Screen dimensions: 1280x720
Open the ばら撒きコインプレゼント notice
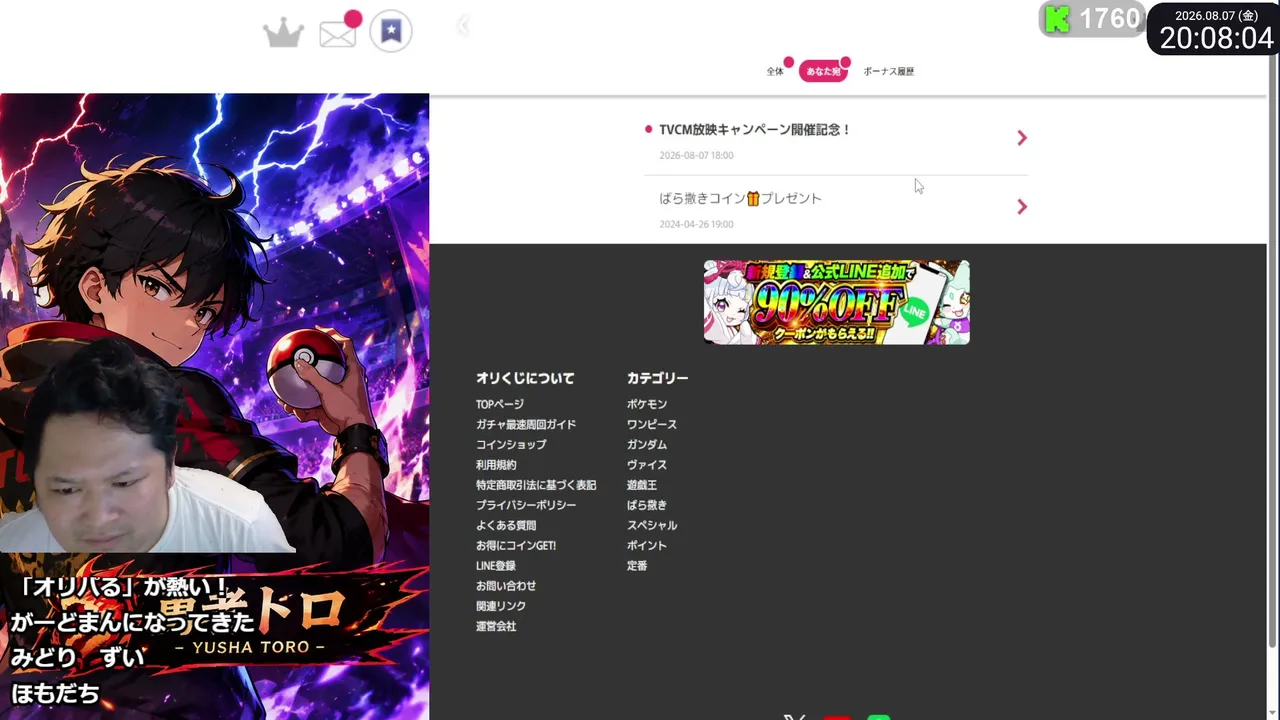(x=836, y=209)
